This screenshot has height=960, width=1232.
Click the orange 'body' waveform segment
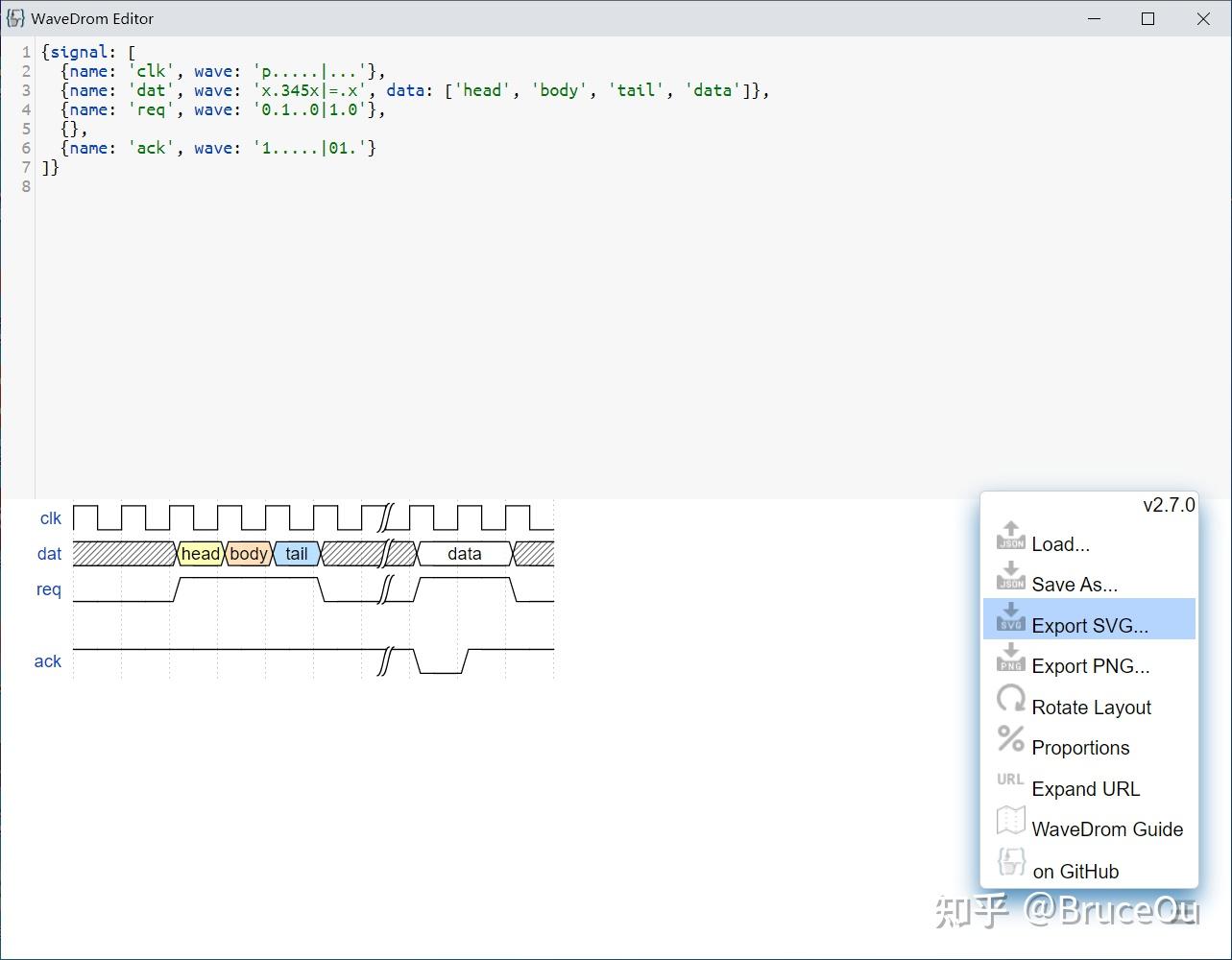(249, 554)
